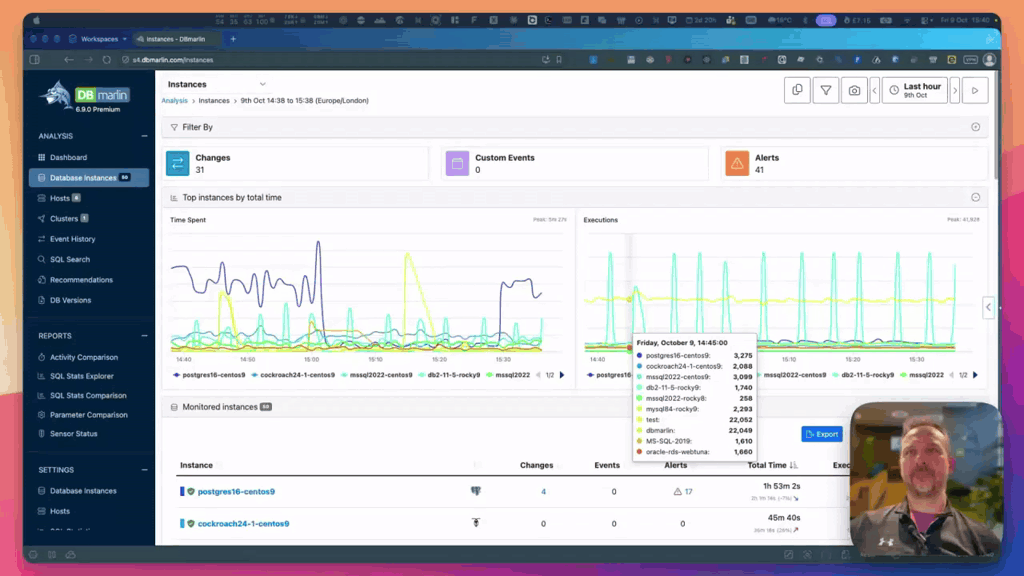Click the Recommendations sidebar icon

(x=42, y=280)
